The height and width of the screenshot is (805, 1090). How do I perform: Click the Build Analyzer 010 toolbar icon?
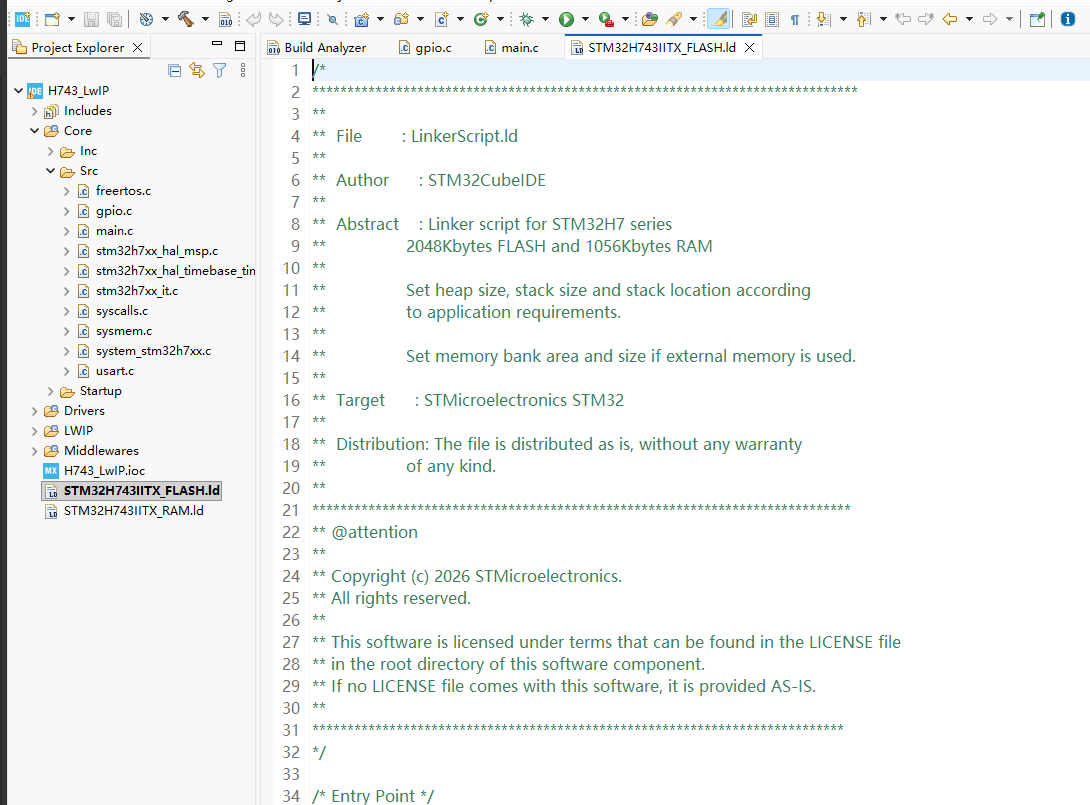[225, 19]
